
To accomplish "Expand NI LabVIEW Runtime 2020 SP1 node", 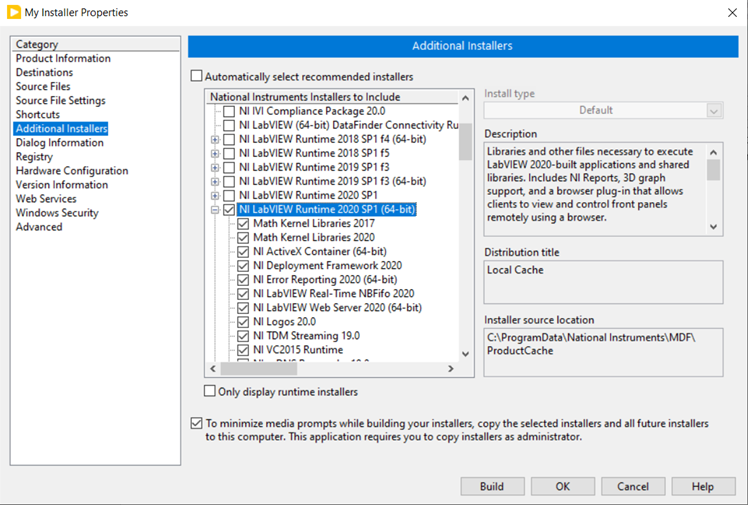I will point(215,196).
